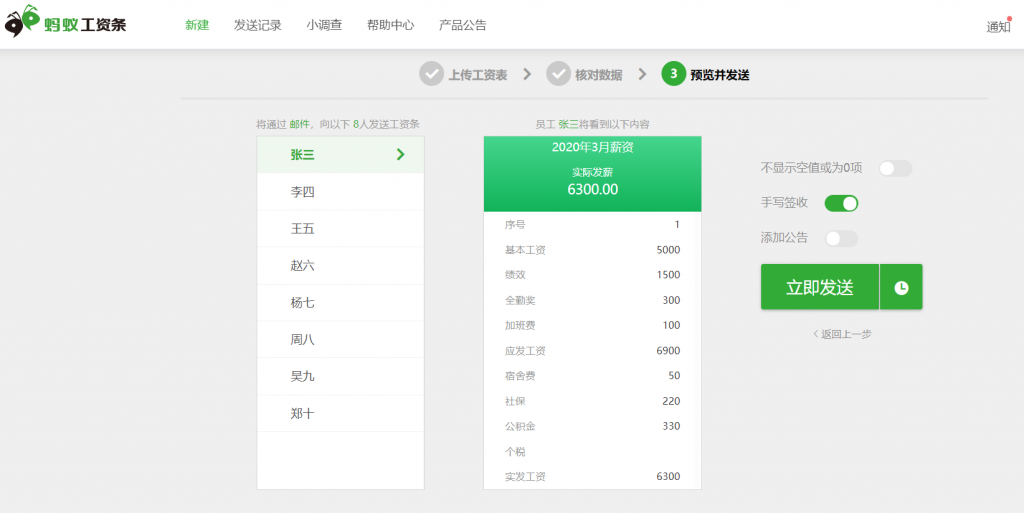Click the clock scheduled-send icon
Image resolution: width=1024 pixels, height=513 pixels.
point(901,288)
